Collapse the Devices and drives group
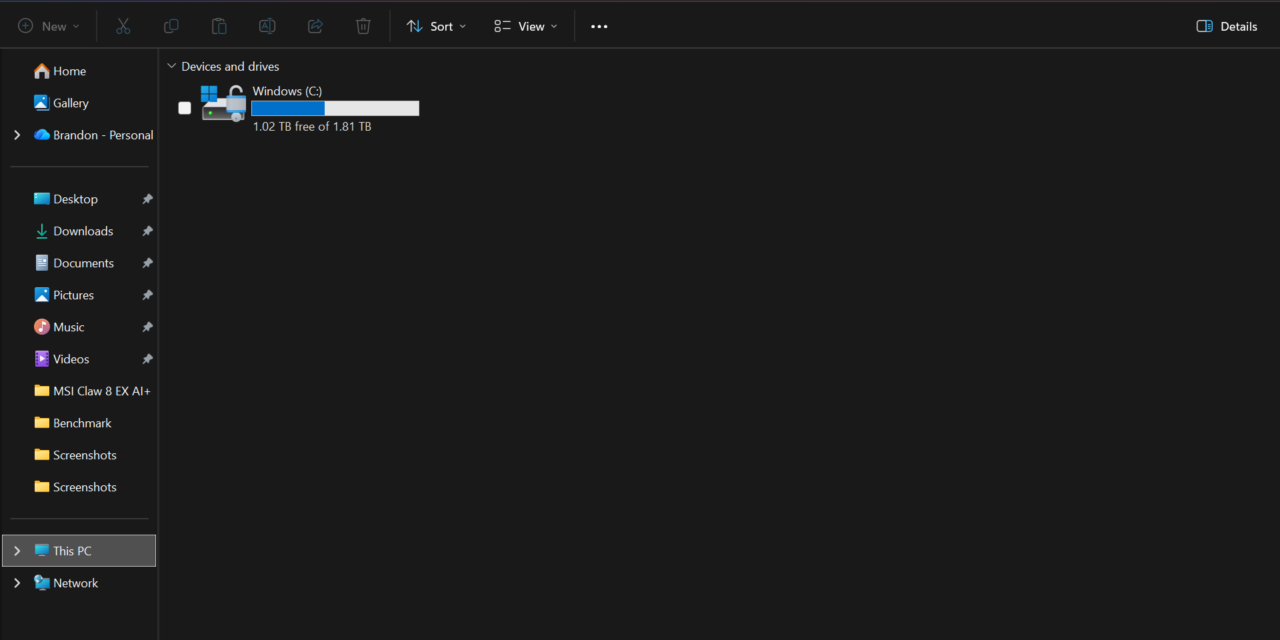 171,66
